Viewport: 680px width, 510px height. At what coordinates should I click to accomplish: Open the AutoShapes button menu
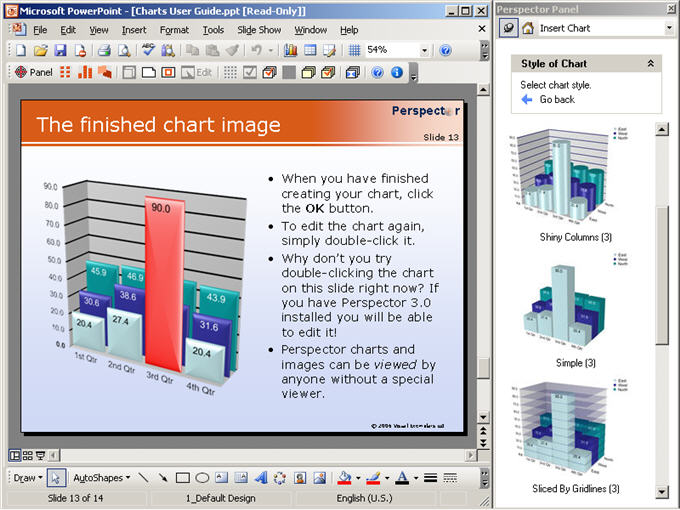pos(101,478)
